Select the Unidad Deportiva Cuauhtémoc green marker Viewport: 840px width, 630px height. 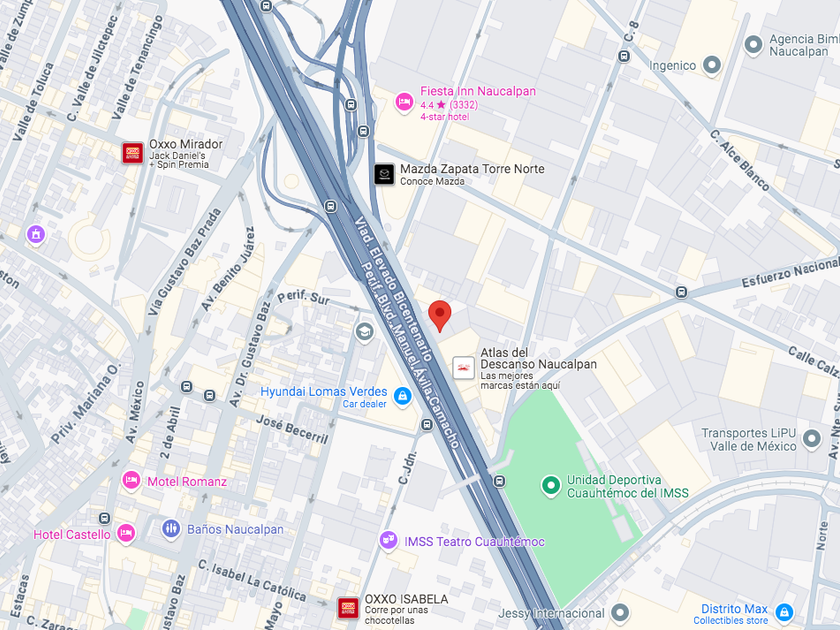[550, 486]
